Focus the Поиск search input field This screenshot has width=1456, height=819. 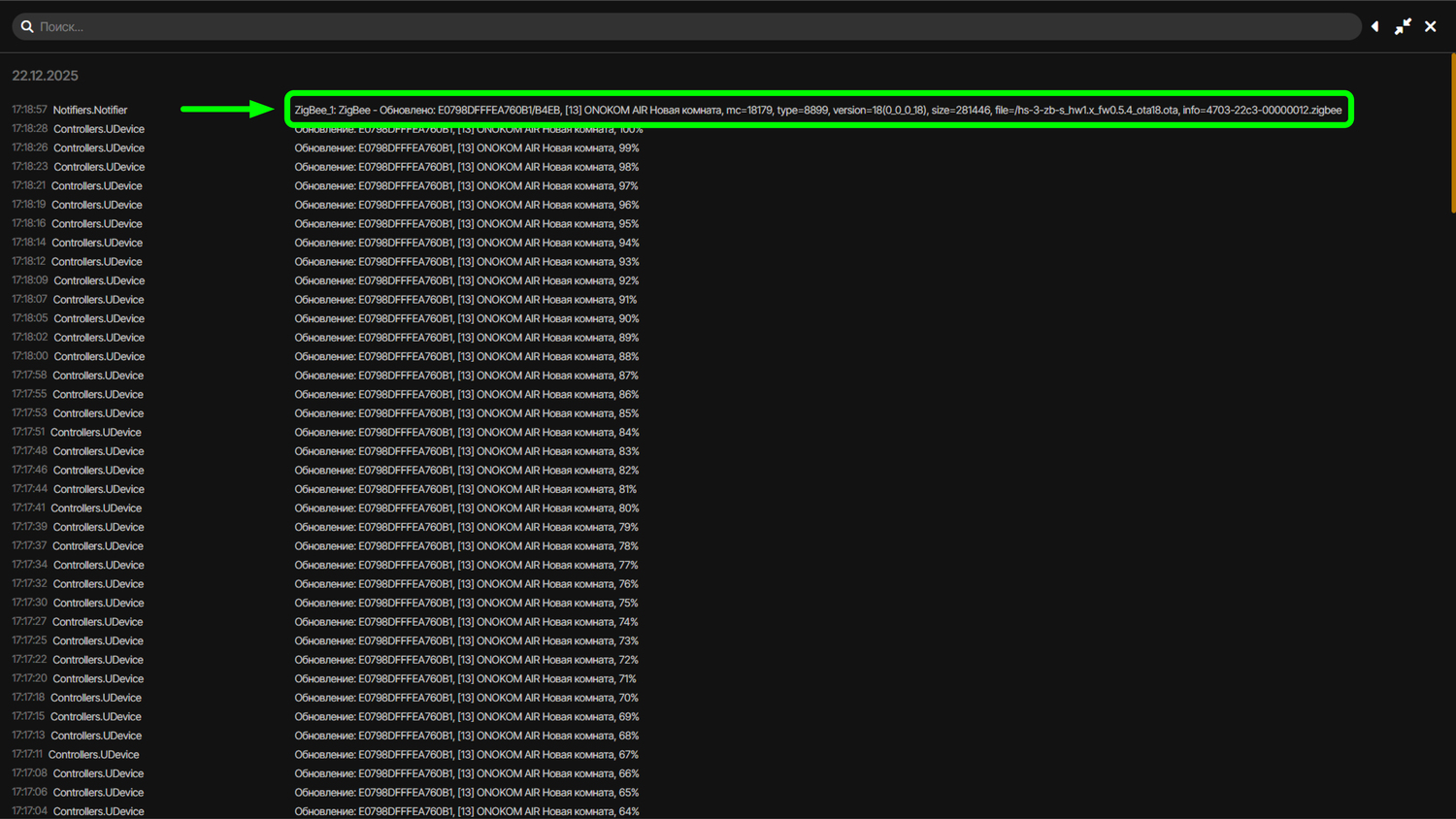[679, 27]
